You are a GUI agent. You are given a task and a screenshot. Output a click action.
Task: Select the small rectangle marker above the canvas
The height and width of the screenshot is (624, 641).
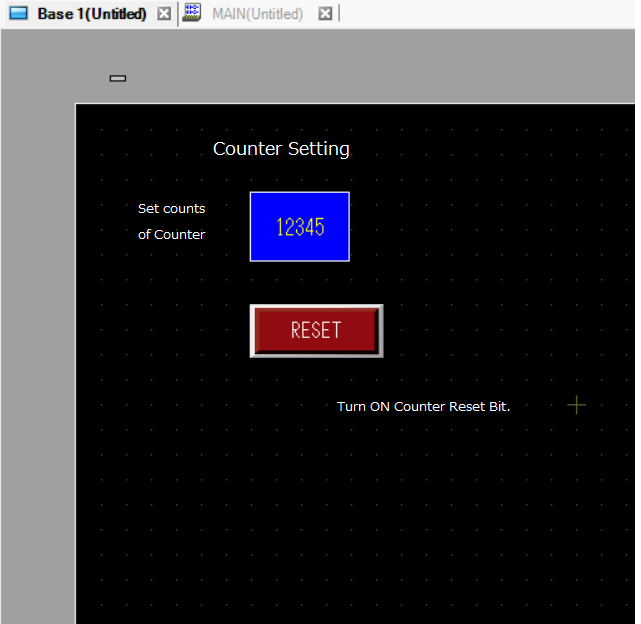click(x=118, y=78)
